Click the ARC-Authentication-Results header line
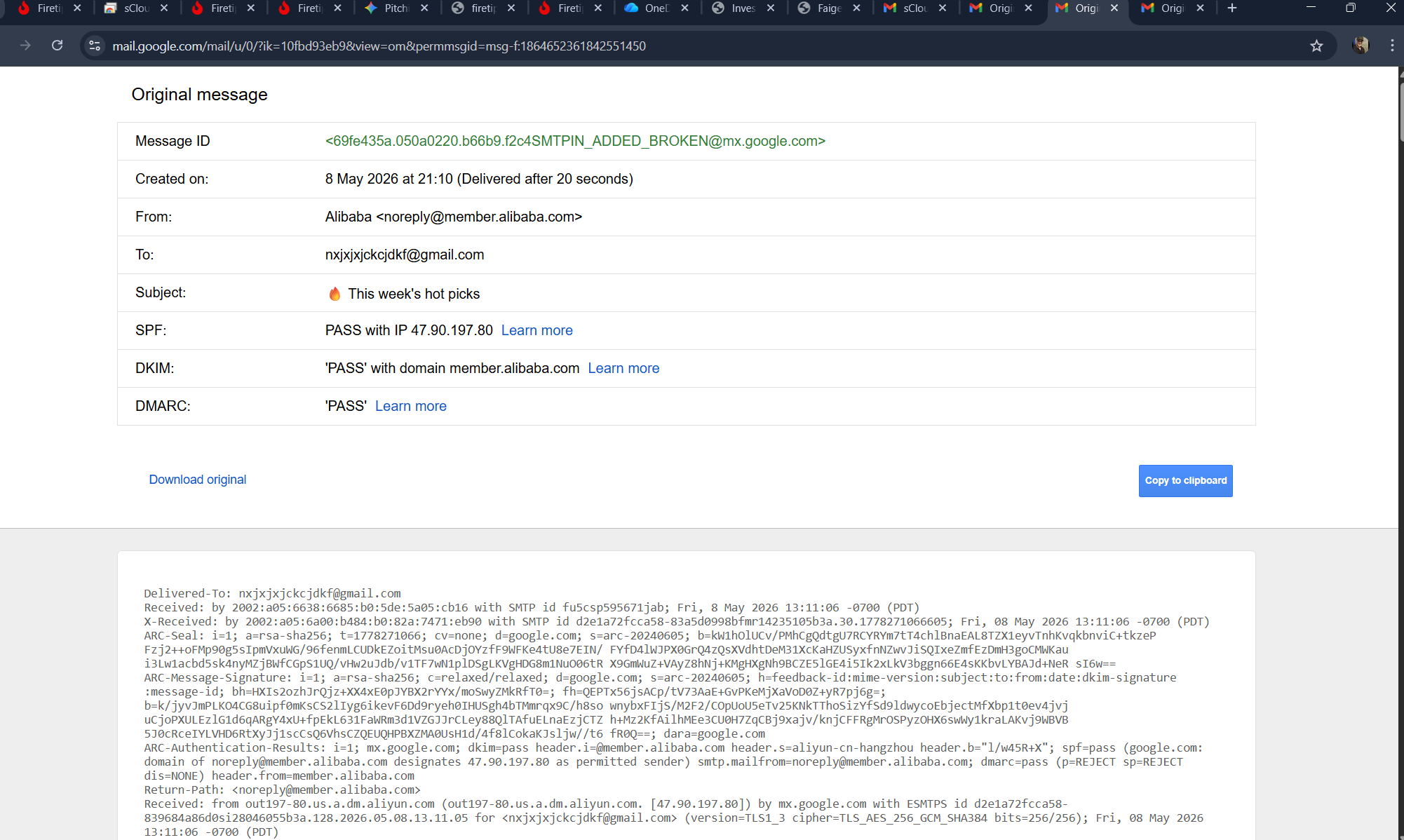The height and width of the screenshot is (840, 1404). point(673,761)
